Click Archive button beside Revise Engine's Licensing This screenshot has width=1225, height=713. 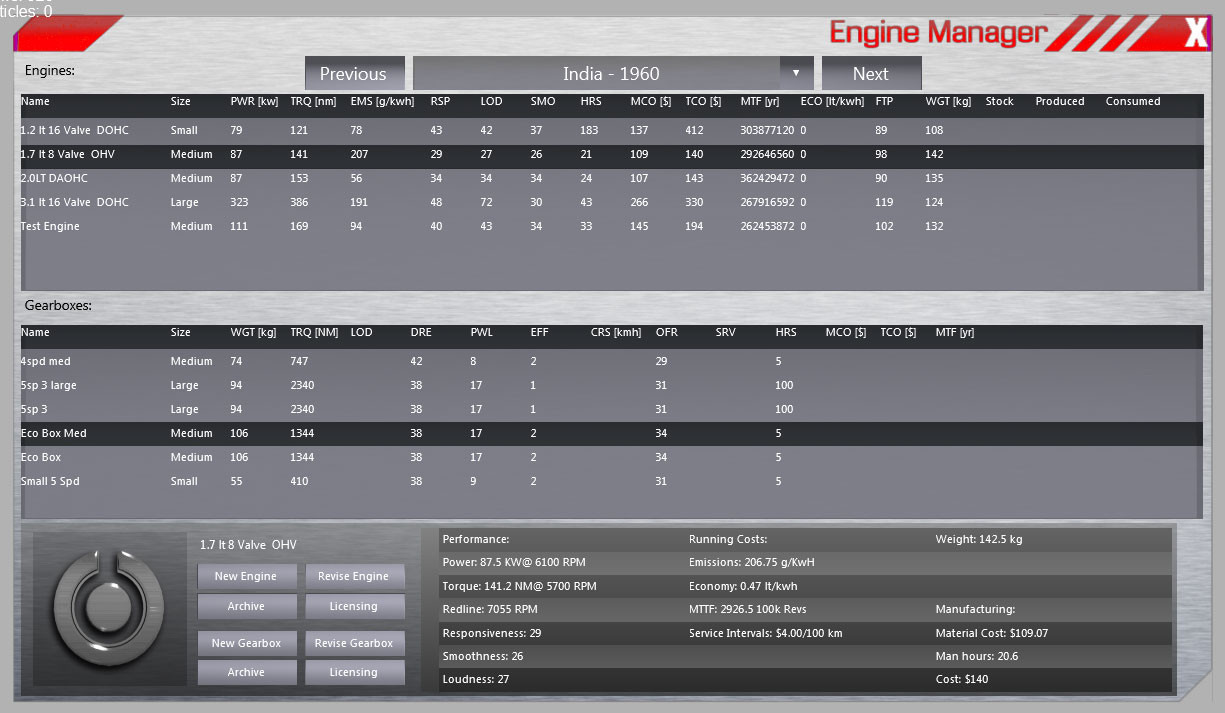246,606
